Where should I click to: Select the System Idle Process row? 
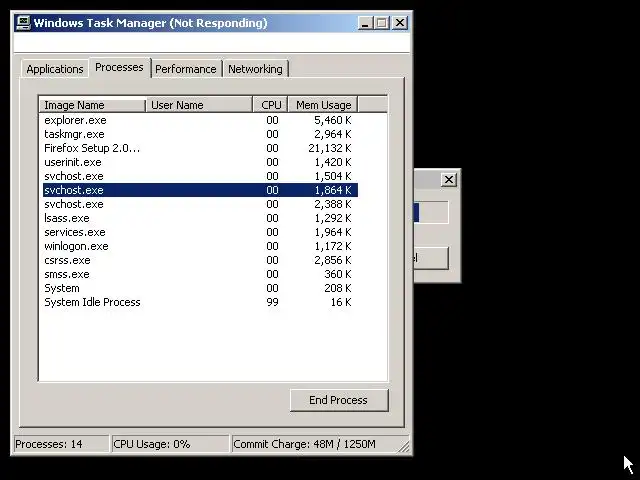click(x=200, y=302)
